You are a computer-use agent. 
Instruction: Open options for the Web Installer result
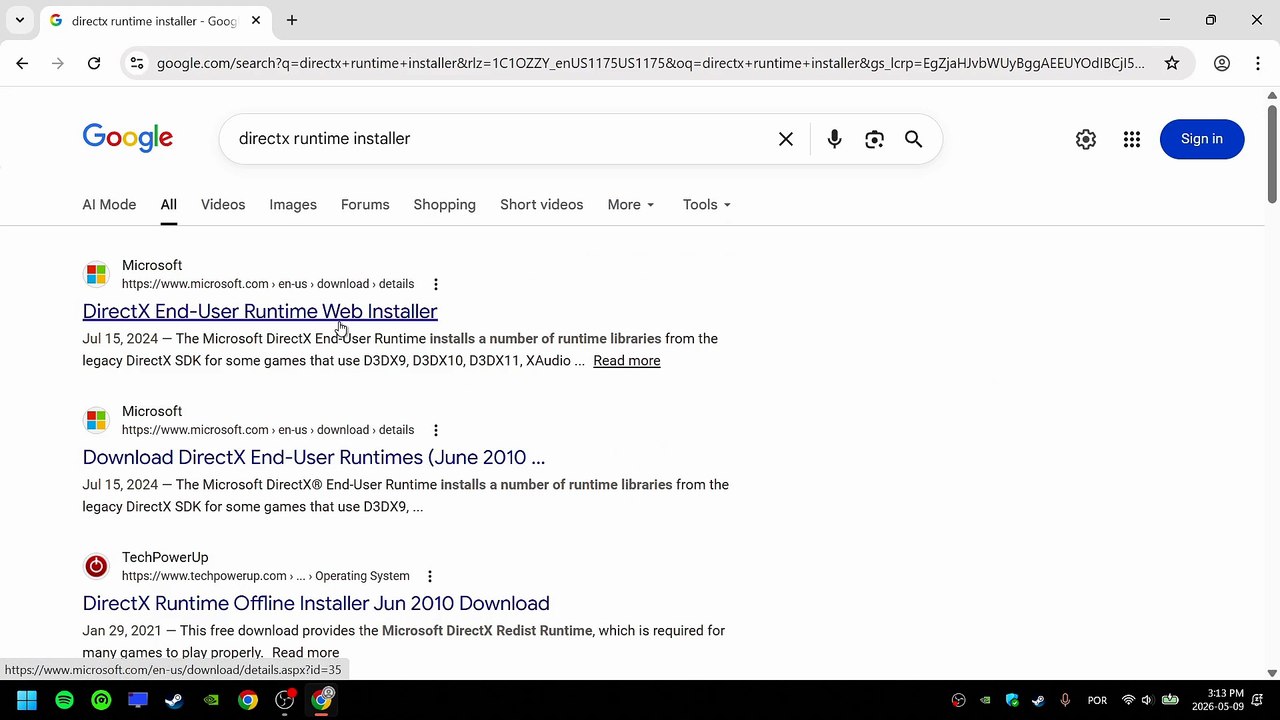pyautogui.click(x=435, y=284)
